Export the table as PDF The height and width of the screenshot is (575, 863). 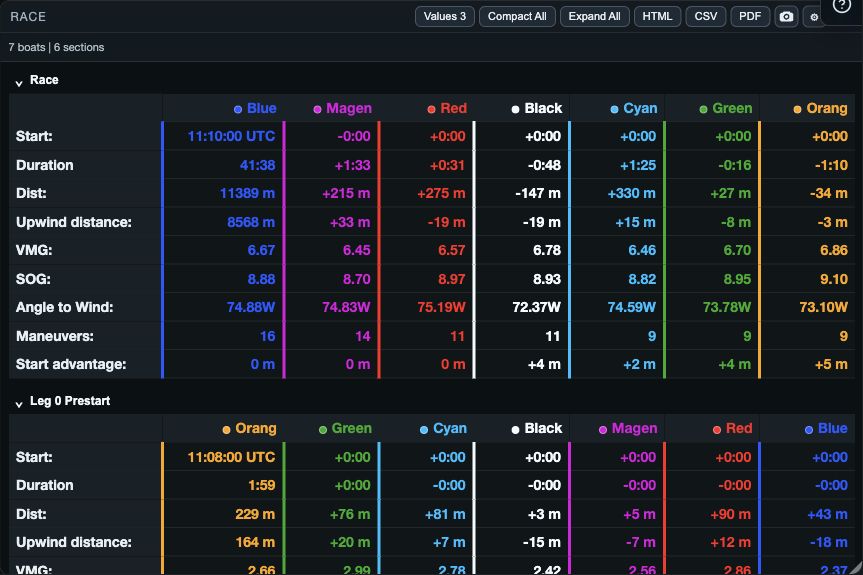[x=750, y=17]
